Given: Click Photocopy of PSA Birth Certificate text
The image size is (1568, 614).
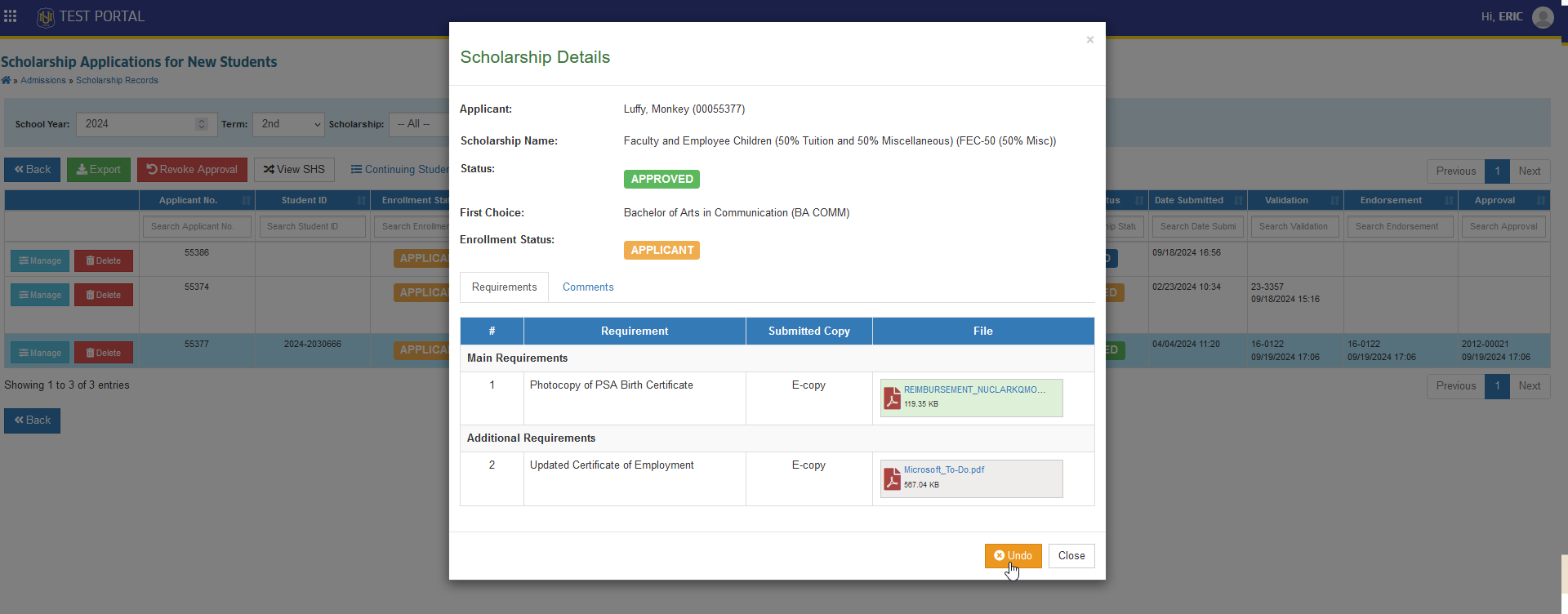Looking at the screenshot, I should point(612,385).
